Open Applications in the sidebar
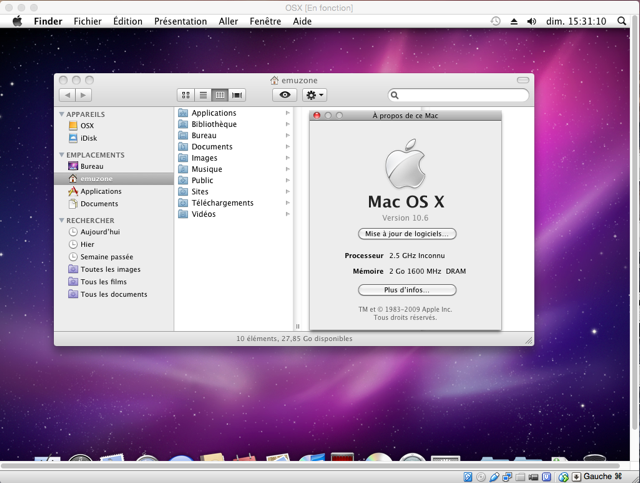This screenshot has height=483, width=640. click(x=95, y=191)
